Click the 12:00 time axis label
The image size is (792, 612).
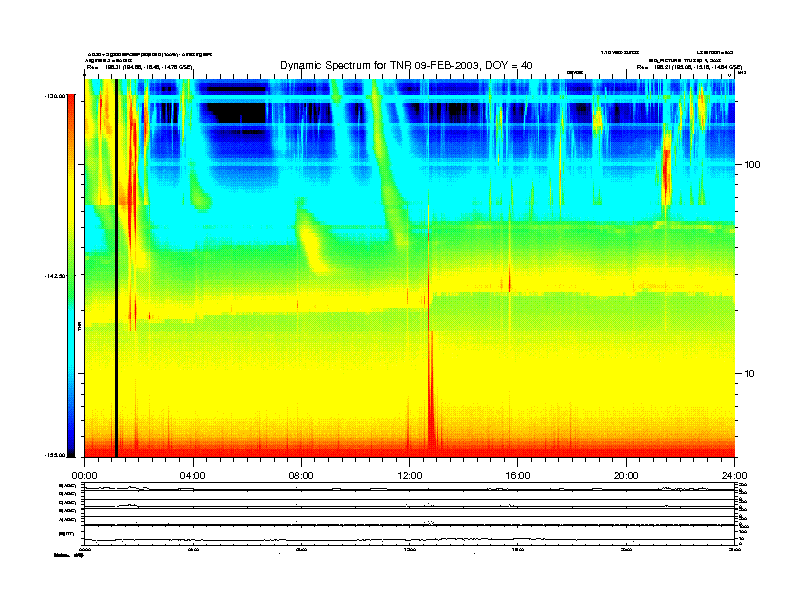410,476
